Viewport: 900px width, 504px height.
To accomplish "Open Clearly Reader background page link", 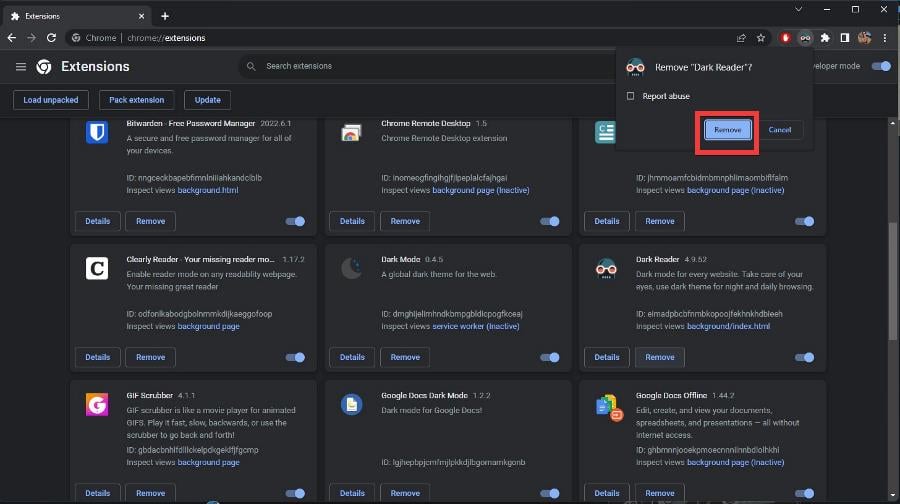I will [208, 326].
